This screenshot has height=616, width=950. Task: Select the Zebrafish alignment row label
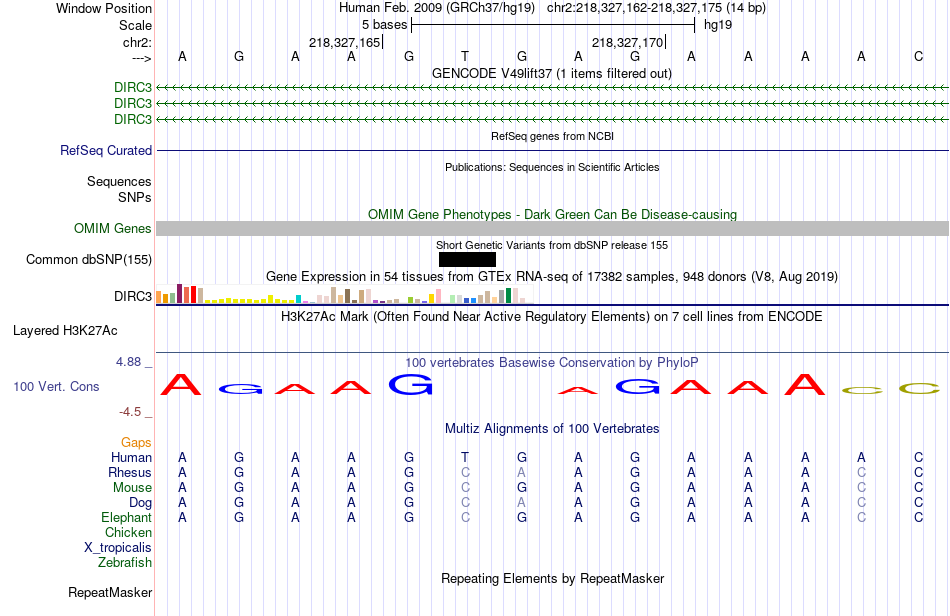[125, 563]
